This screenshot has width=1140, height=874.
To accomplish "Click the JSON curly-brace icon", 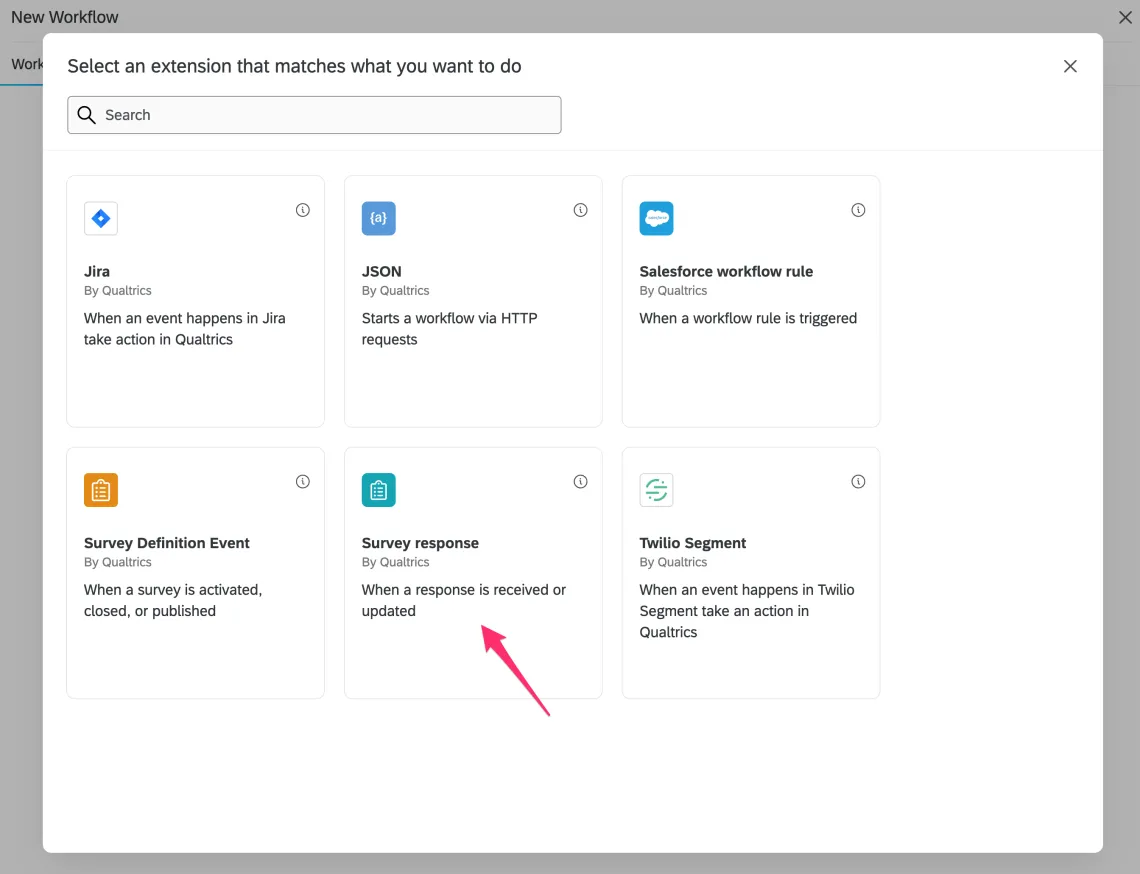I will 379,218.
